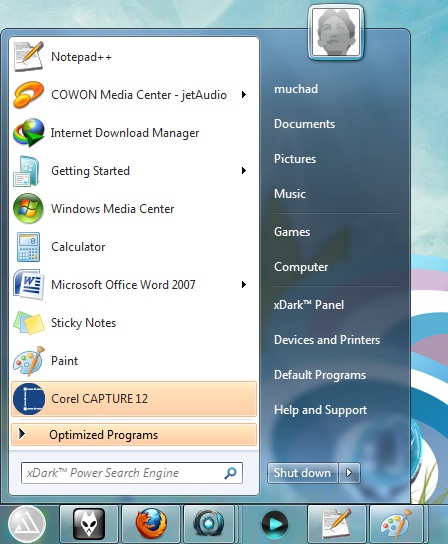Click the Shut down button

coord(302,473)
